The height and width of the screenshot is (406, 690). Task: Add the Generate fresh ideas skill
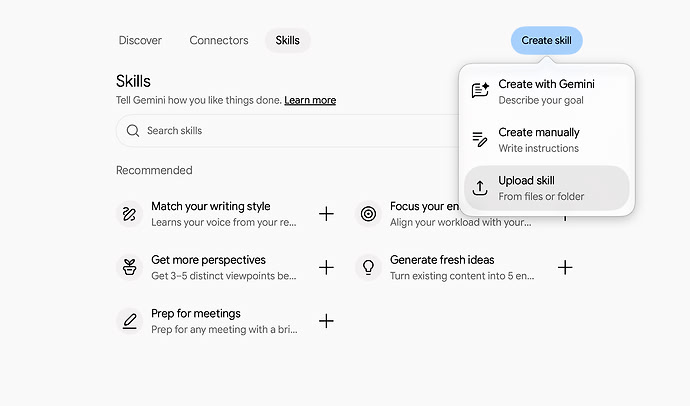(565, 267)
